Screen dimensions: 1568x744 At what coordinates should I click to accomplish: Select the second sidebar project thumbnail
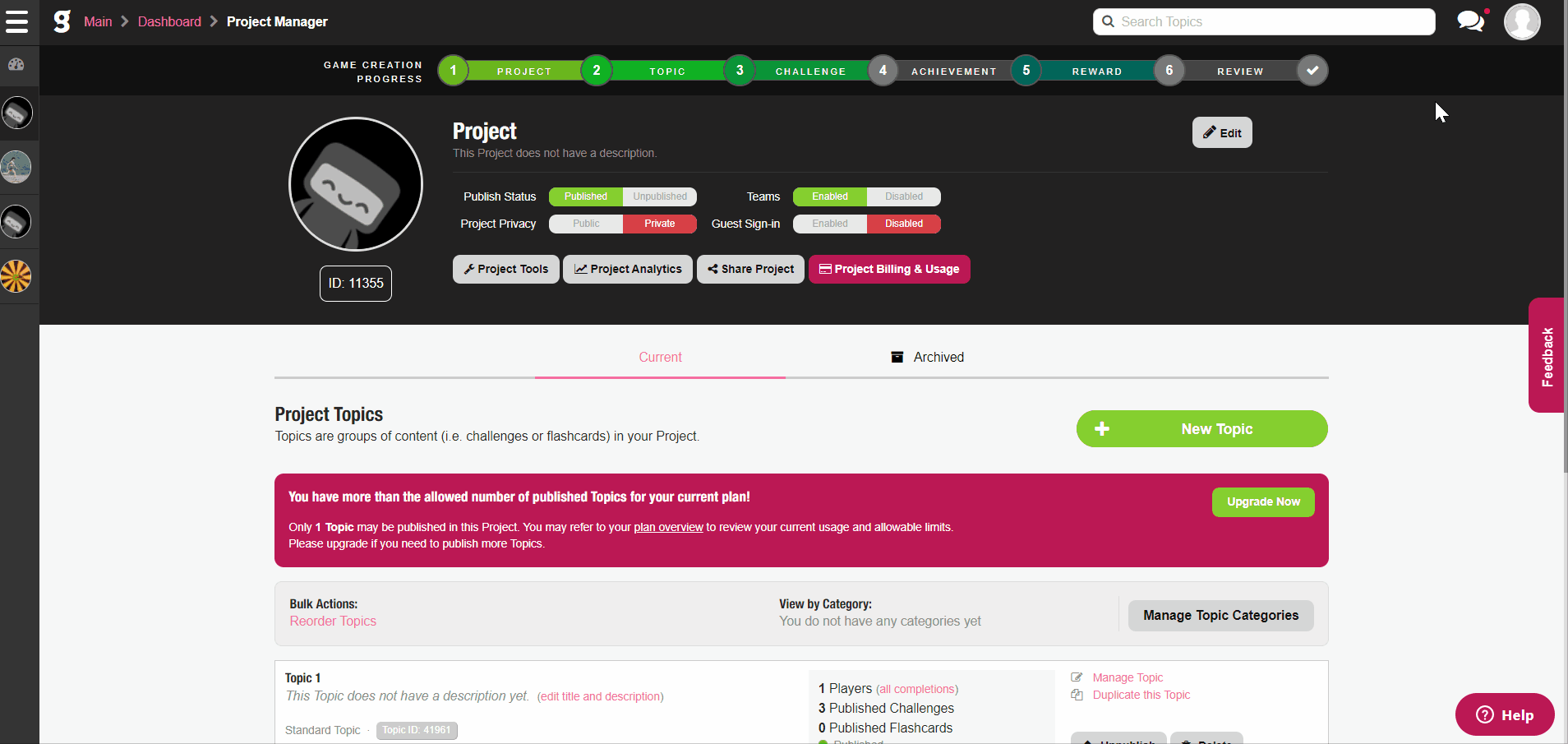click(x=16, y=167)
